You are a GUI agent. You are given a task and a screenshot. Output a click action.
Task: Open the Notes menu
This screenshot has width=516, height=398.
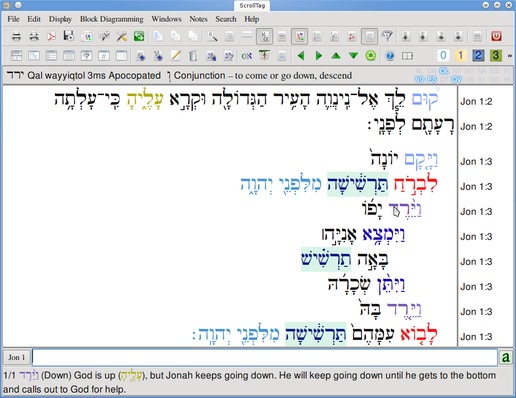tap(198, 19)
